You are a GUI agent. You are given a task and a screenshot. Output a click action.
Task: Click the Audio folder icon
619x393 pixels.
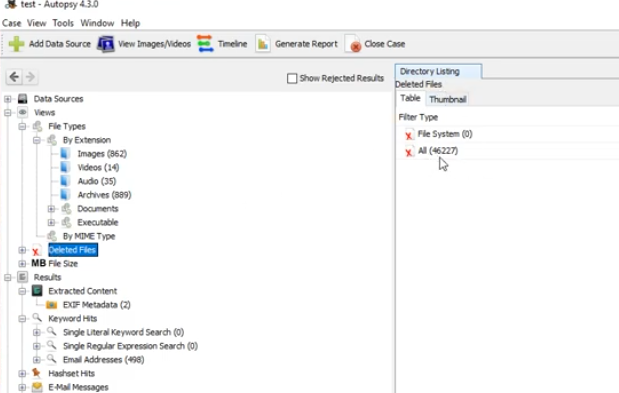pos(66,181)
